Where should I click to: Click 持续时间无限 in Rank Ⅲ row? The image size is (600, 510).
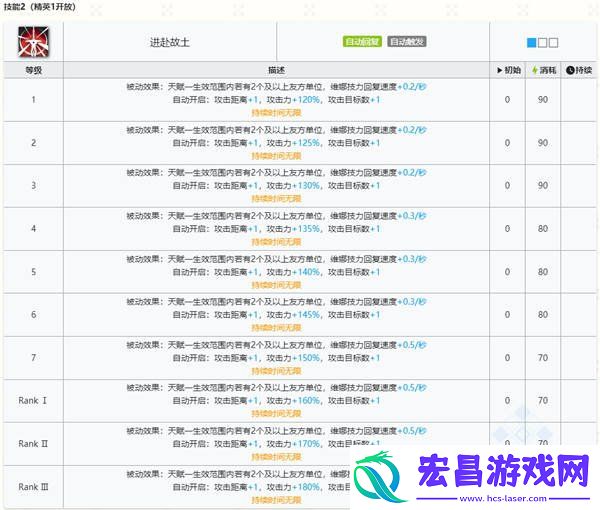coord(276,500)
